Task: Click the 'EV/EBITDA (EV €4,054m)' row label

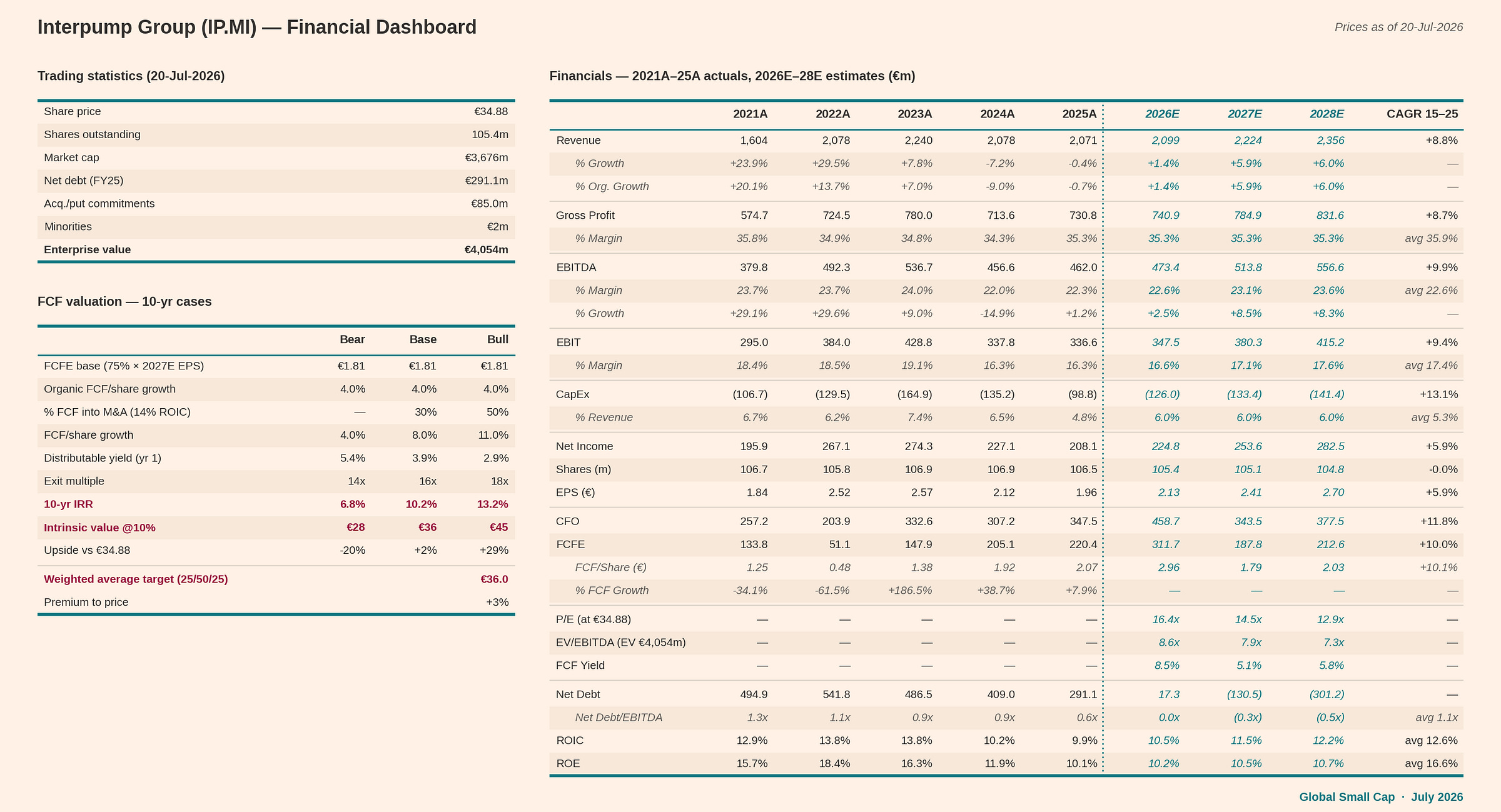Action: tap(621, 643)
